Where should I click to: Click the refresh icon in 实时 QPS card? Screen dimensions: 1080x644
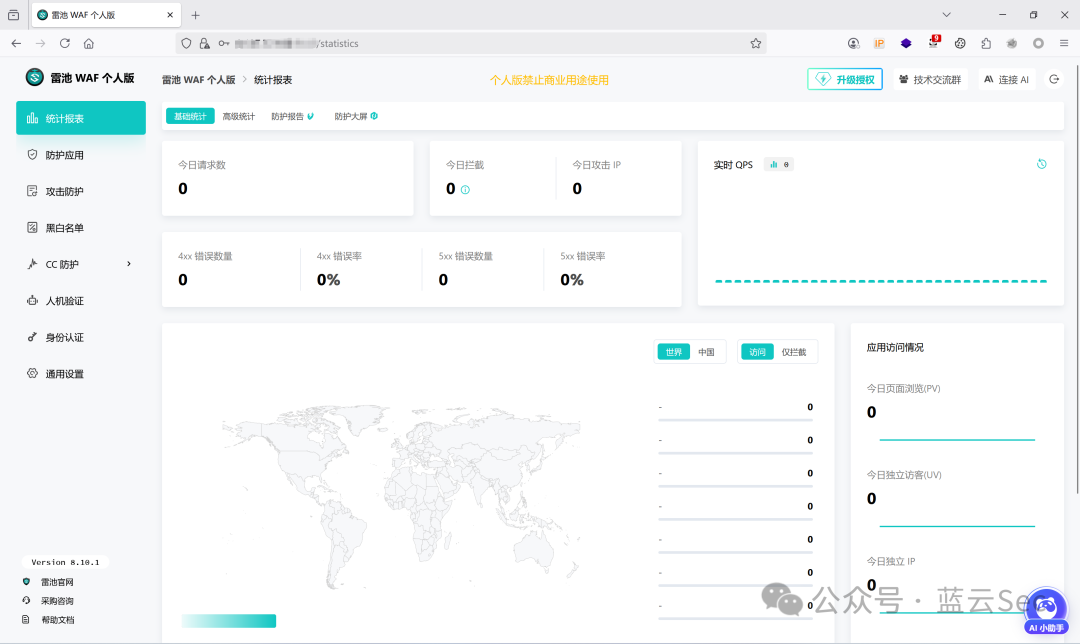[x=1041, y=164]
